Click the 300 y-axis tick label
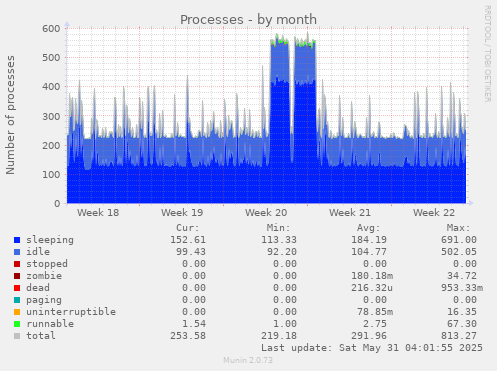Screen dimensions: 497x371 (x=51, y=116)
